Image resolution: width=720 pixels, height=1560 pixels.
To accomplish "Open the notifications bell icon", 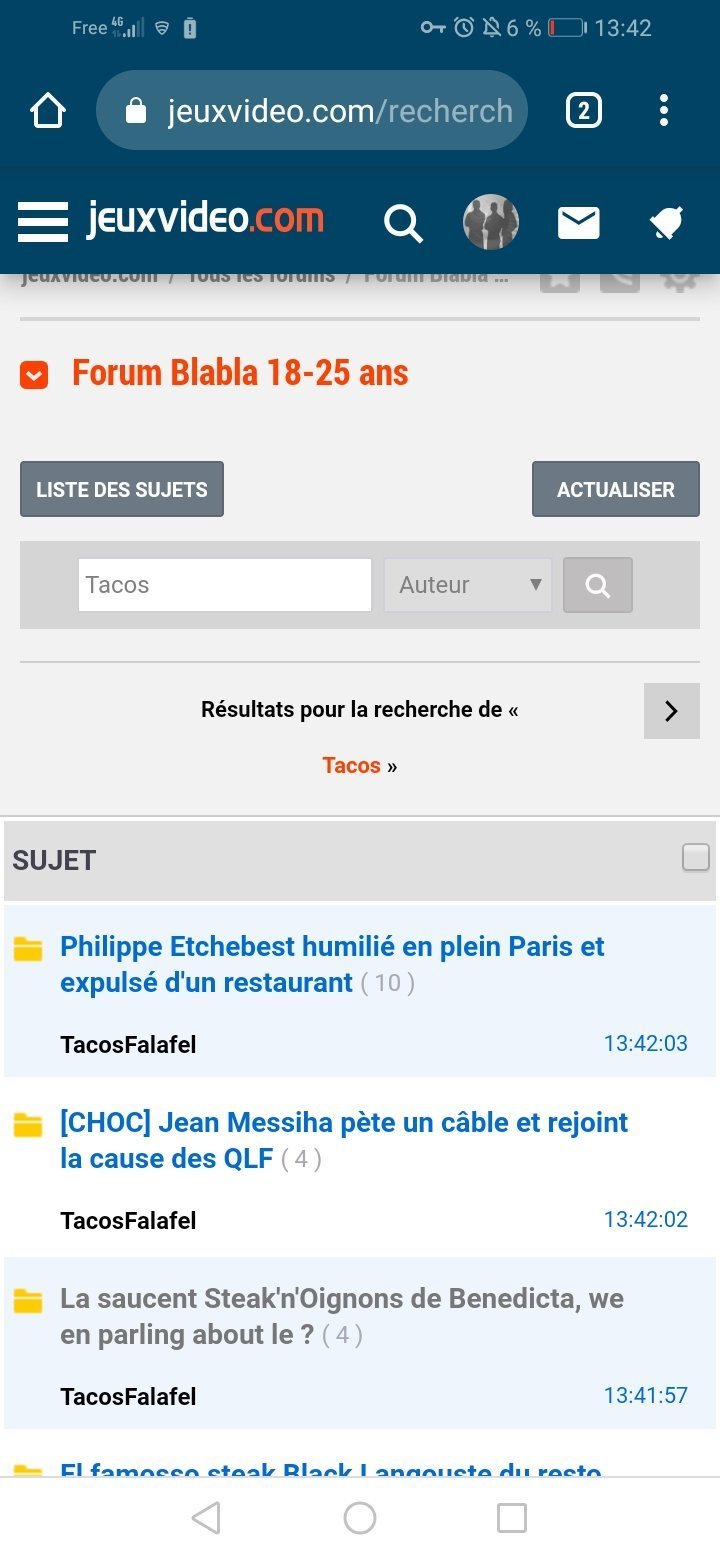I will tap(666, 223).
